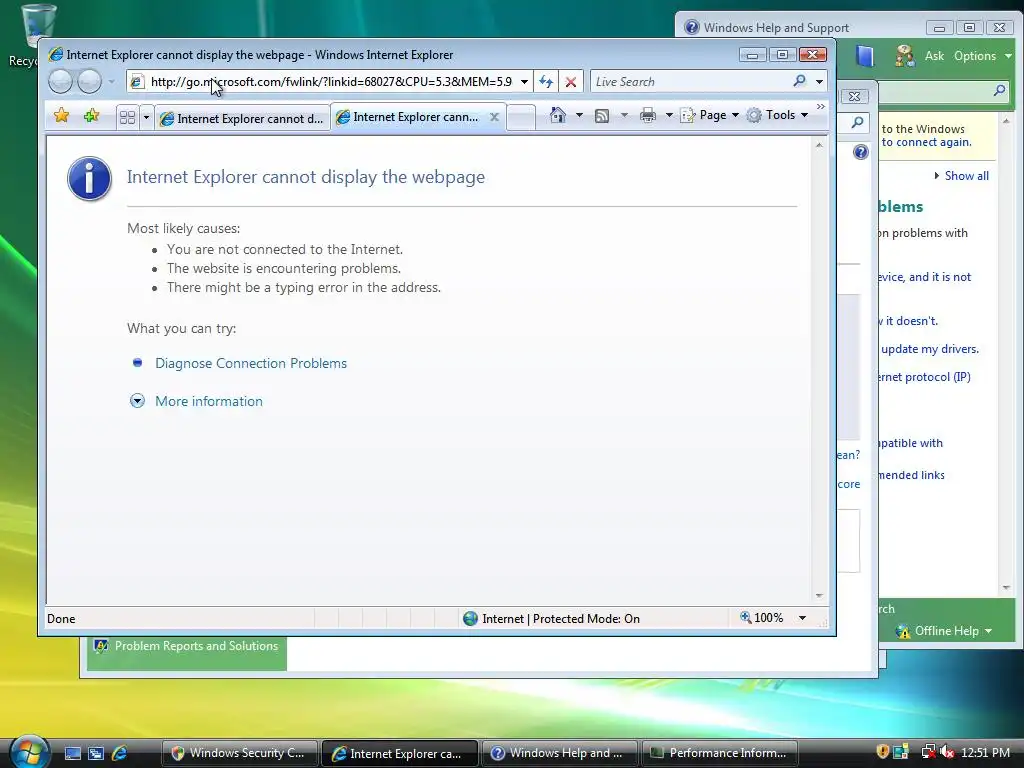Click the Refresh page icon
Image resolution: width=1024 pixels, height=768 pixels.
[546, 82]
